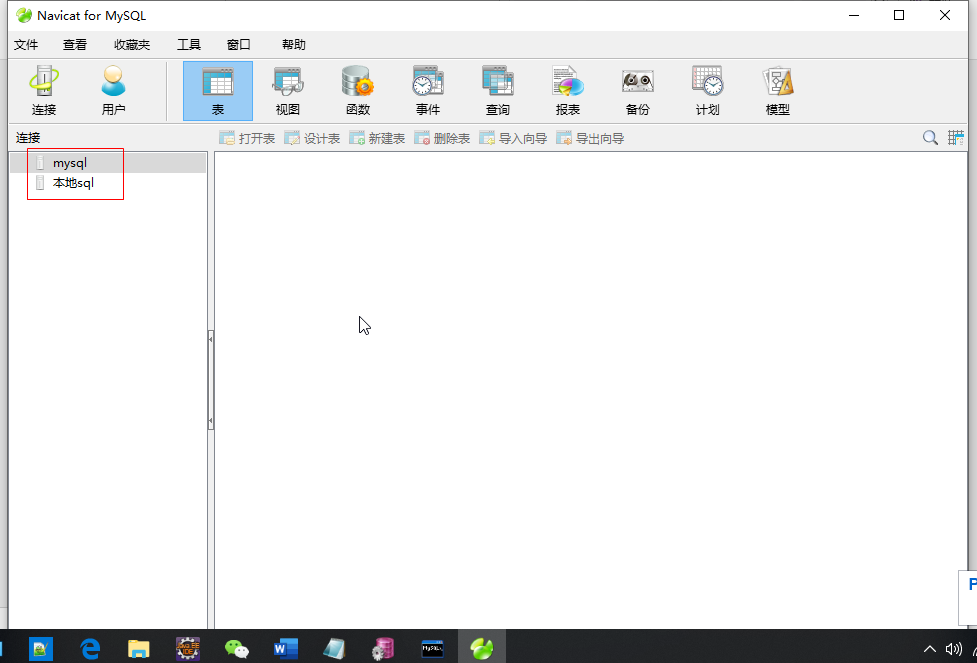
Task: Click the Navicat title bar logo
Action: tap(24, 16)
